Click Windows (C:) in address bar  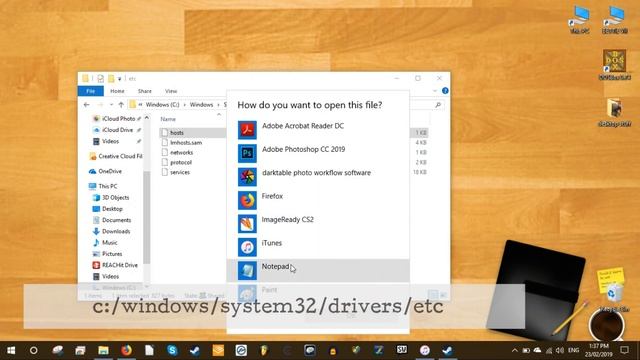click(162, 104)
